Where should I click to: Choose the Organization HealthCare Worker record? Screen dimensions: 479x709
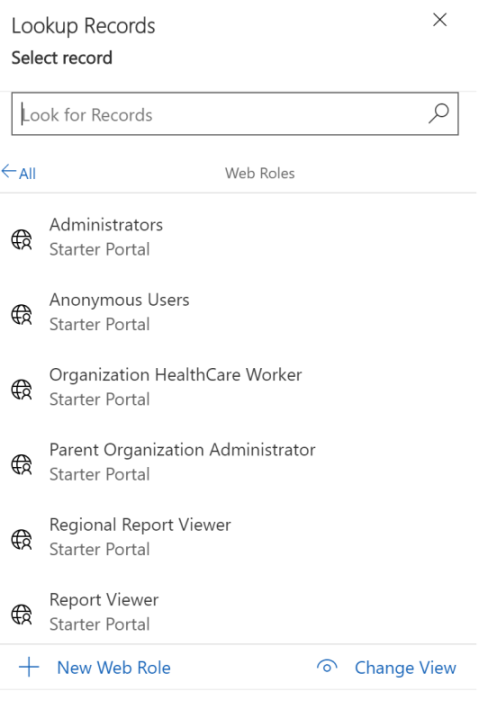pyautogui.click(x=238, y=387)
